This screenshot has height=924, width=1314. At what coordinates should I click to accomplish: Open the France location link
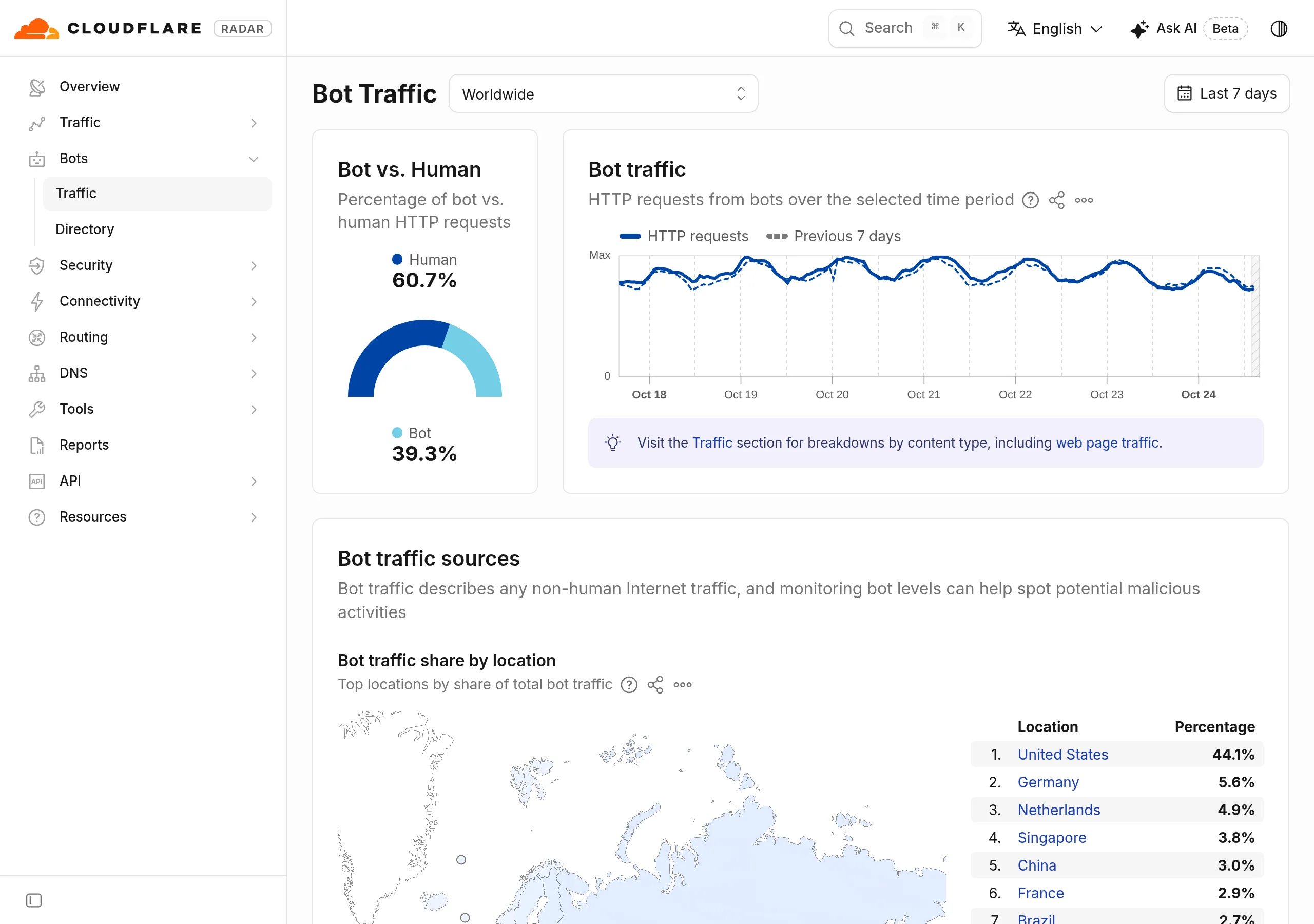pyautogui.click(x=1040, y=894)
